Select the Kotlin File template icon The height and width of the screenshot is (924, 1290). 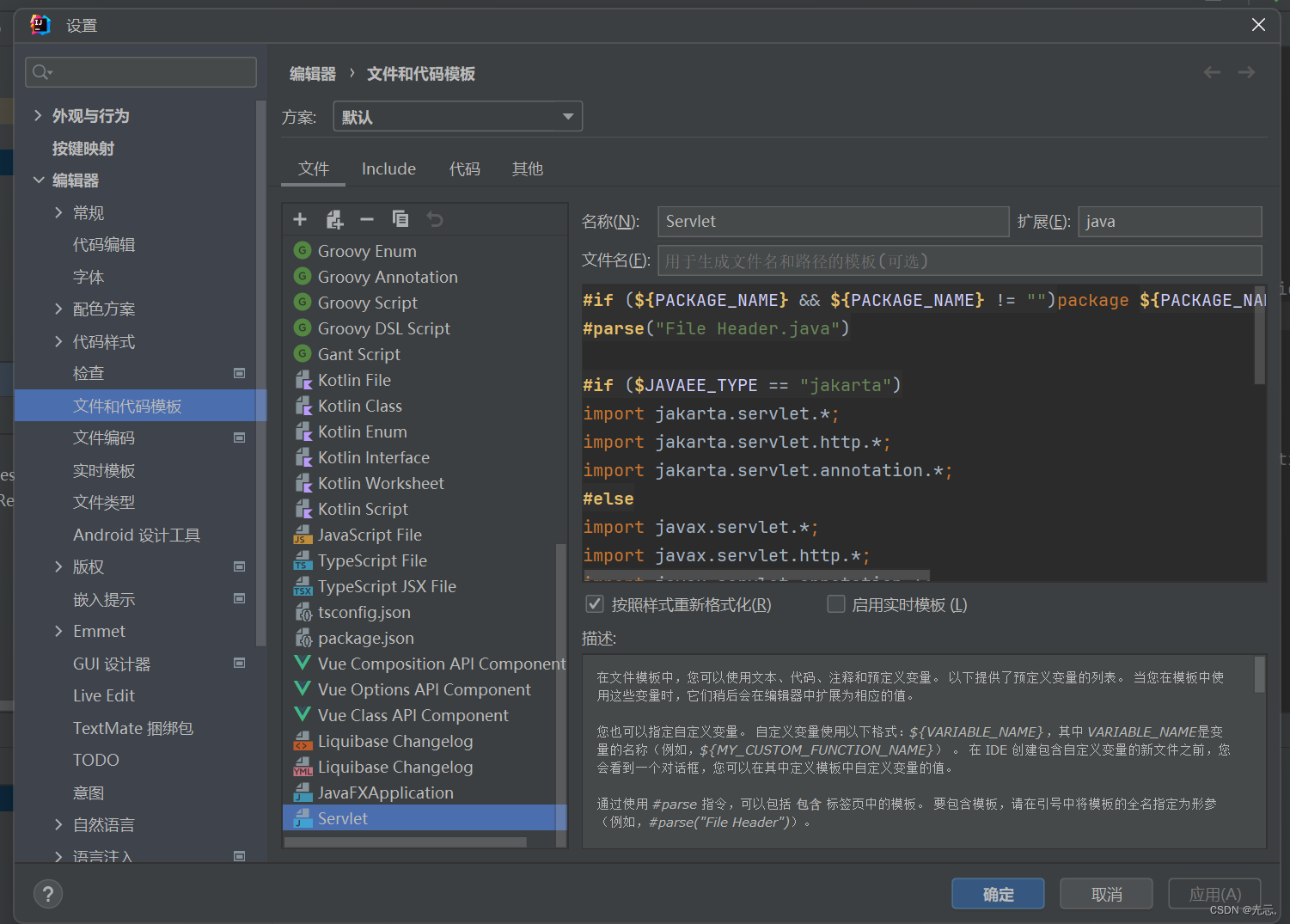coord(303,380)
